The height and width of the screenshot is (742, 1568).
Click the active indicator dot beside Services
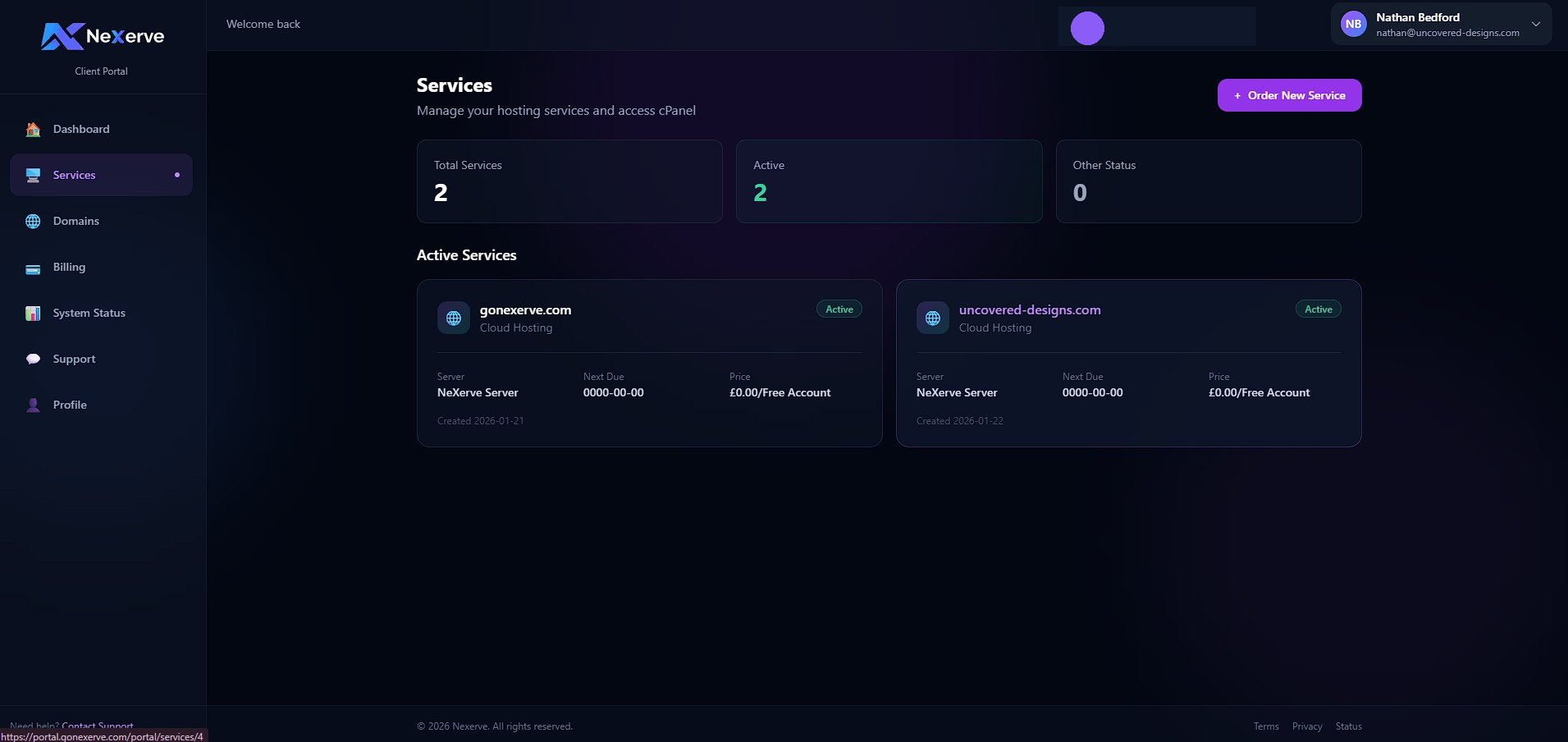(176, 174)
